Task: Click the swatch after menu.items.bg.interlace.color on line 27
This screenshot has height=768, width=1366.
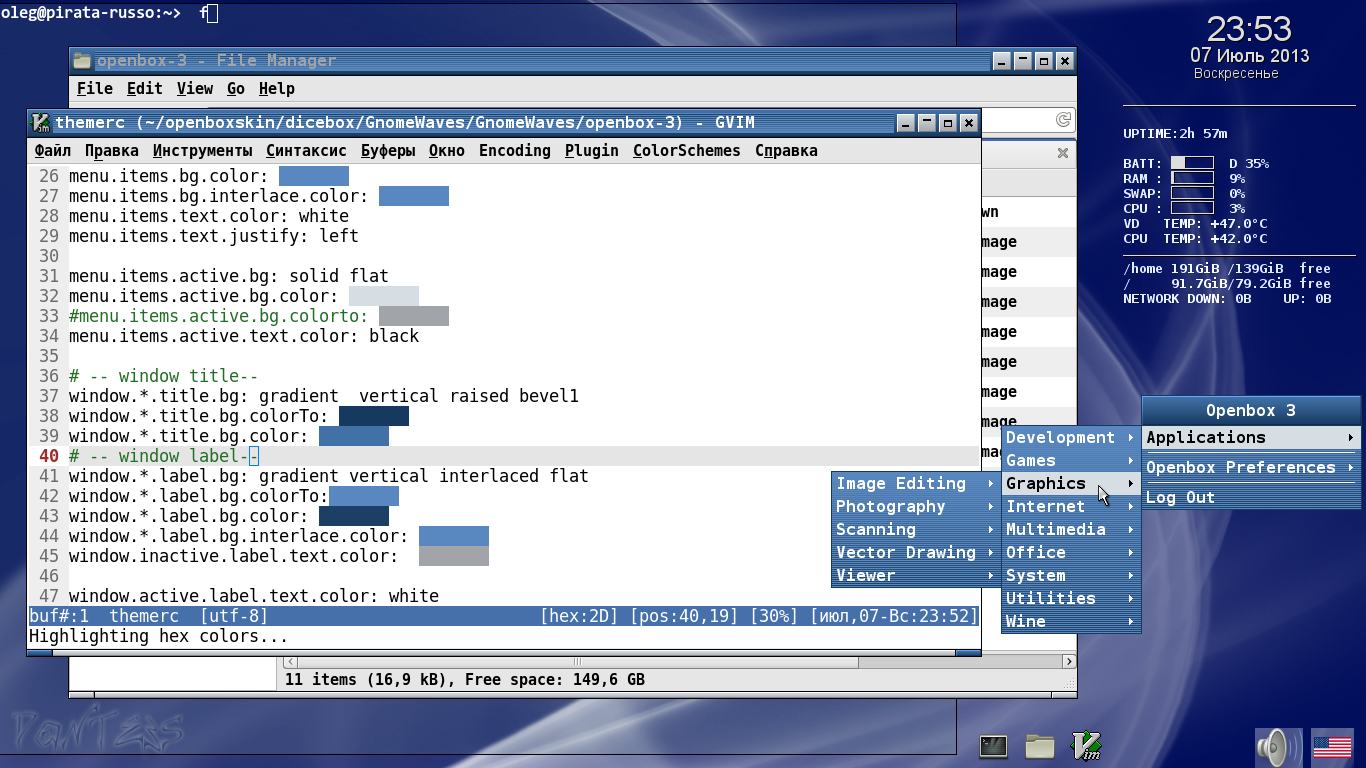Action: [x=414, y=196]
